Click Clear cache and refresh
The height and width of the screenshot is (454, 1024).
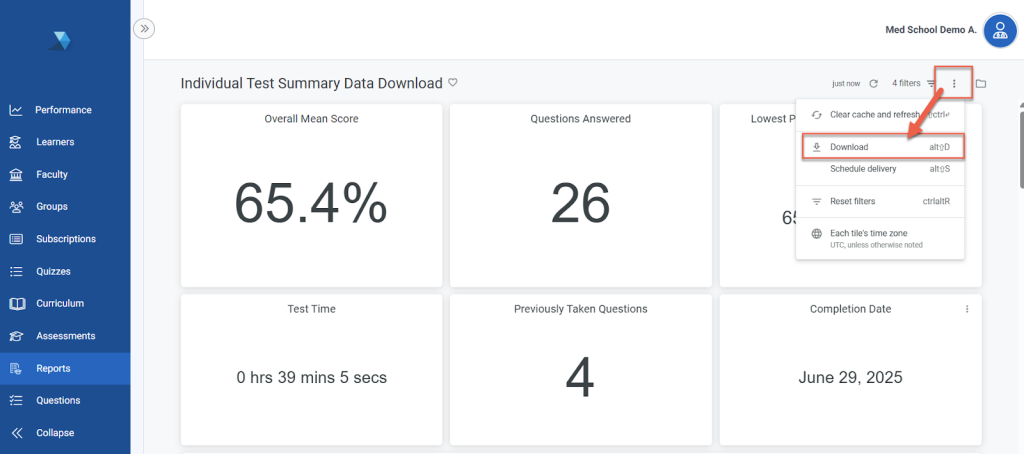(875, 115)
